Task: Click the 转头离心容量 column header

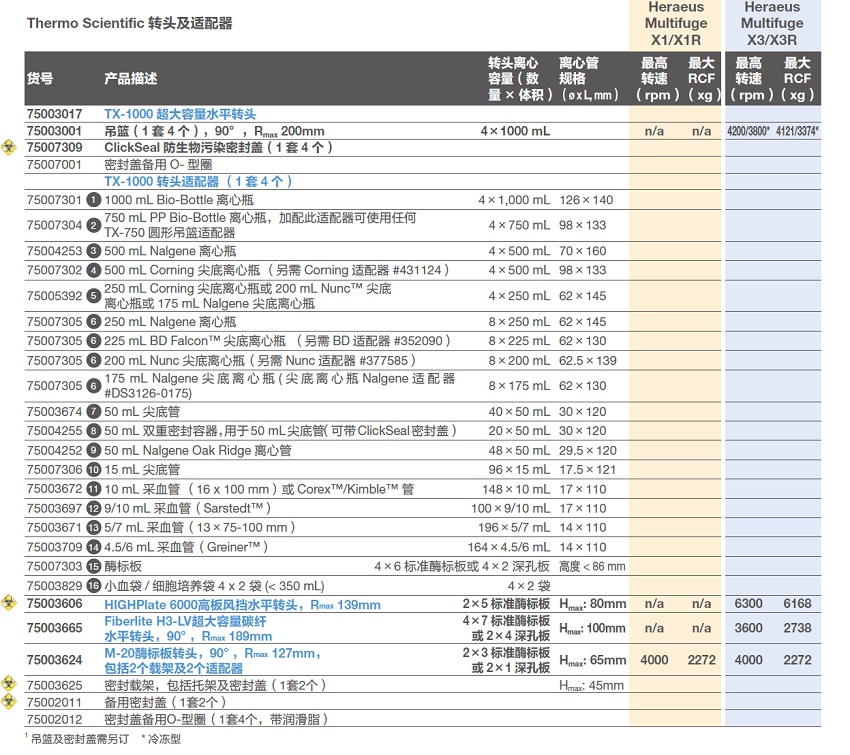Action: pyautogui.click(x=519, y=79)
